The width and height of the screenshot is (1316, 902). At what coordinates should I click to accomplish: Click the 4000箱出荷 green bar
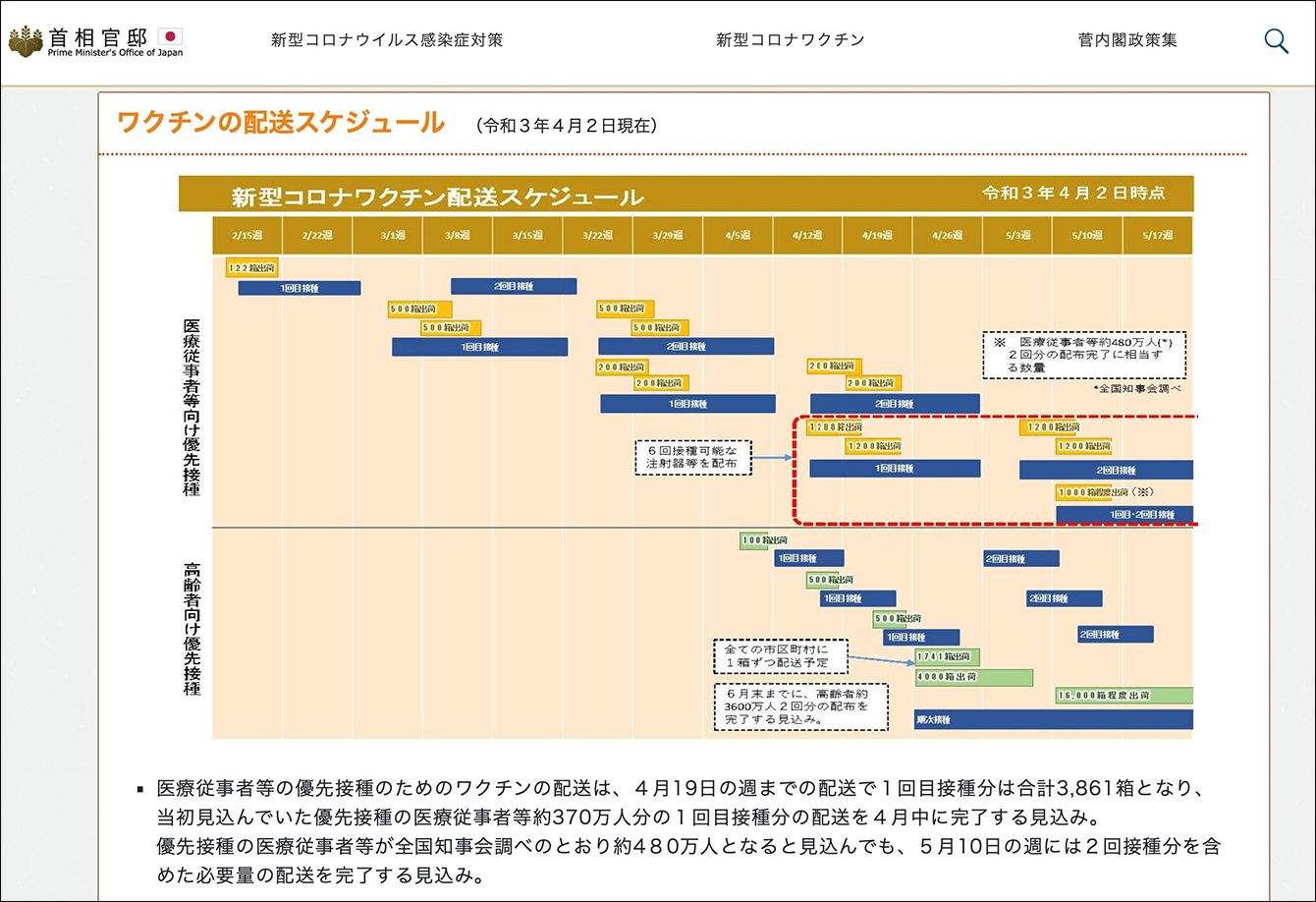pyautogui.click(x=973, y=677)
